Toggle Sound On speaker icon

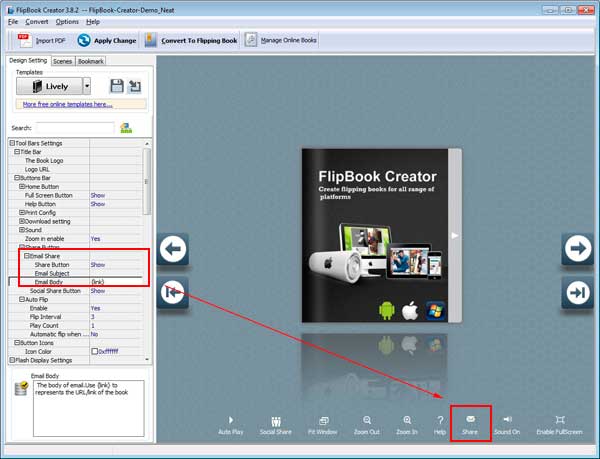507,420
